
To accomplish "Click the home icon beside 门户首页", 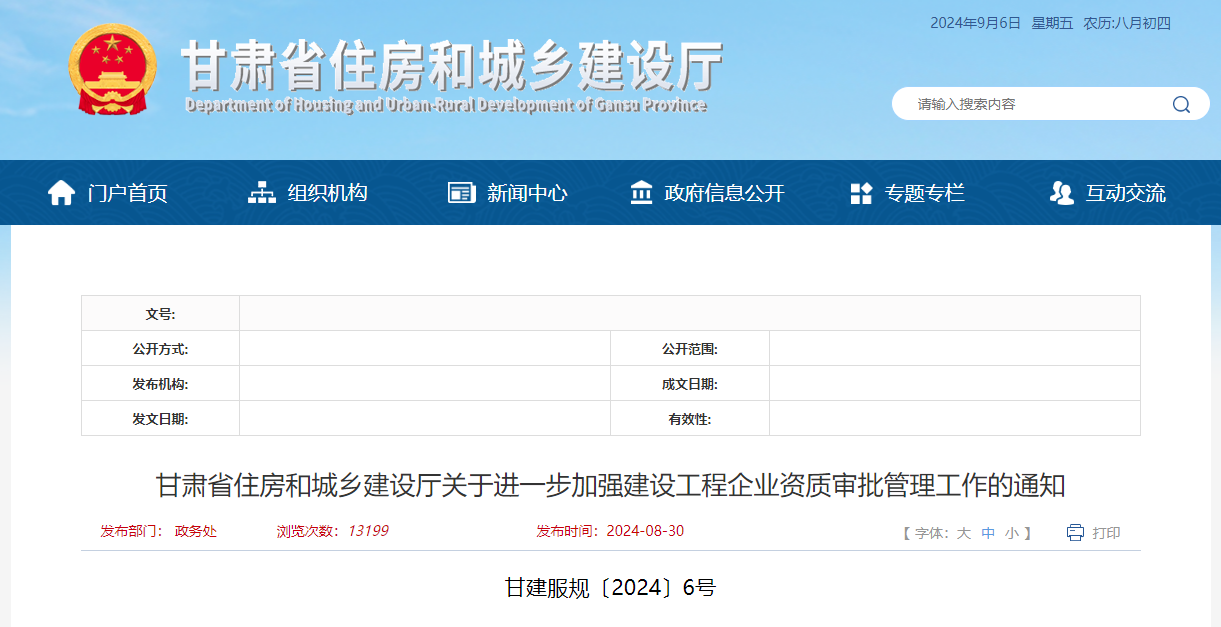I will (x=60, y=192).
